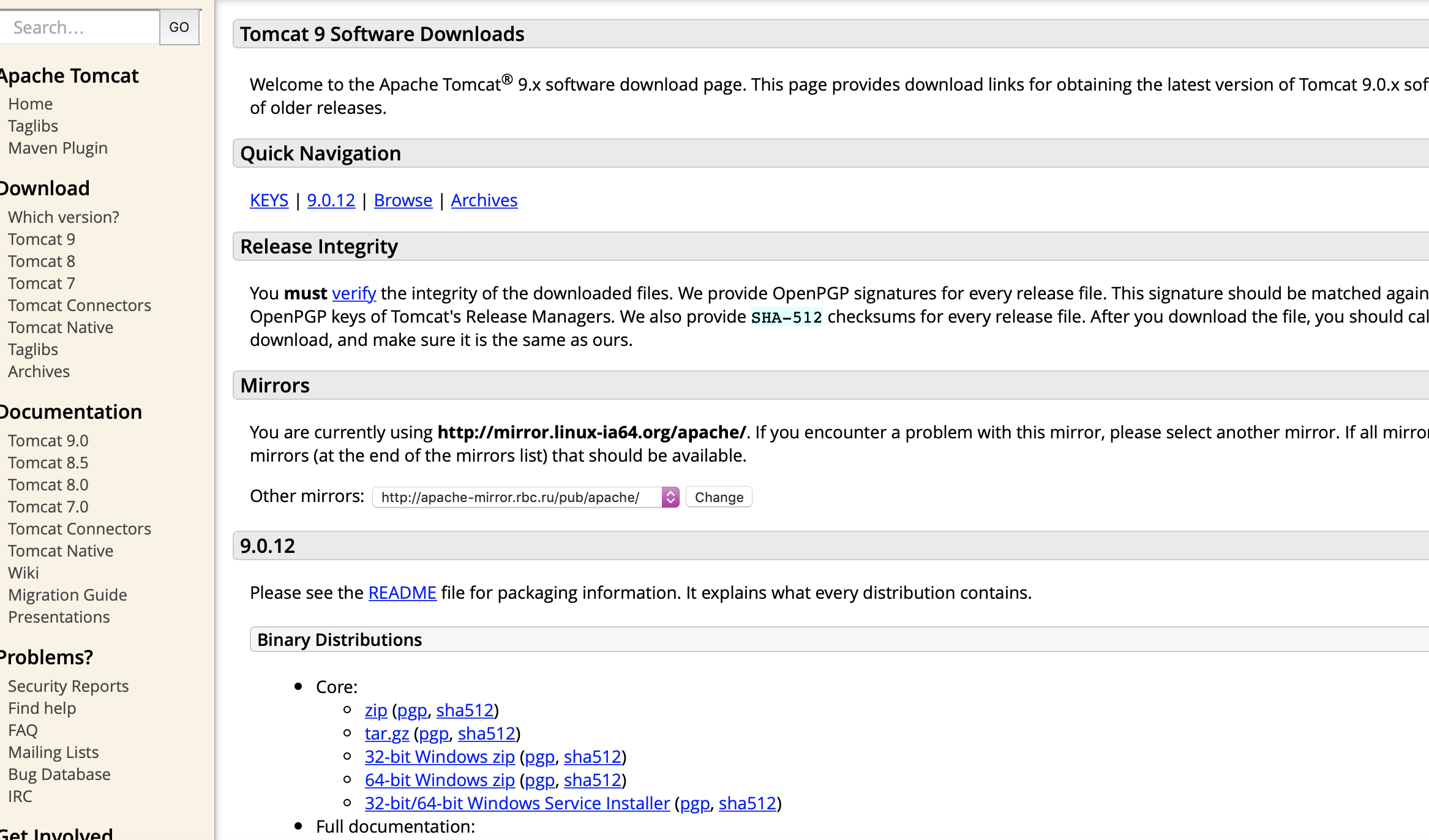
Task: Open the Migration Guide link
Action: (67, 595)
